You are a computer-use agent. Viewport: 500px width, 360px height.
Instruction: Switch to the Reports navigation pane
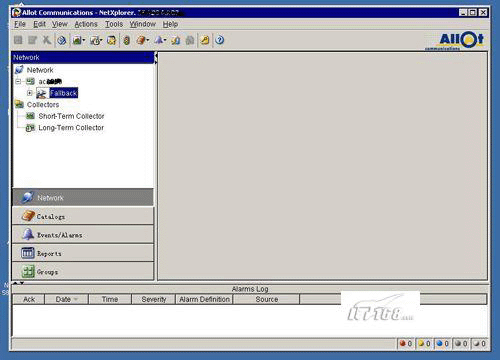[83, 253]
